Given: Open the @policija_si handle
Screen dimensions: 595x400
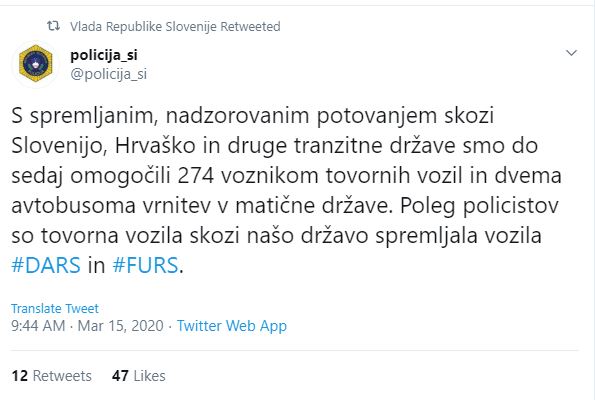Looking at the screenshot, I should coord(109,74).
